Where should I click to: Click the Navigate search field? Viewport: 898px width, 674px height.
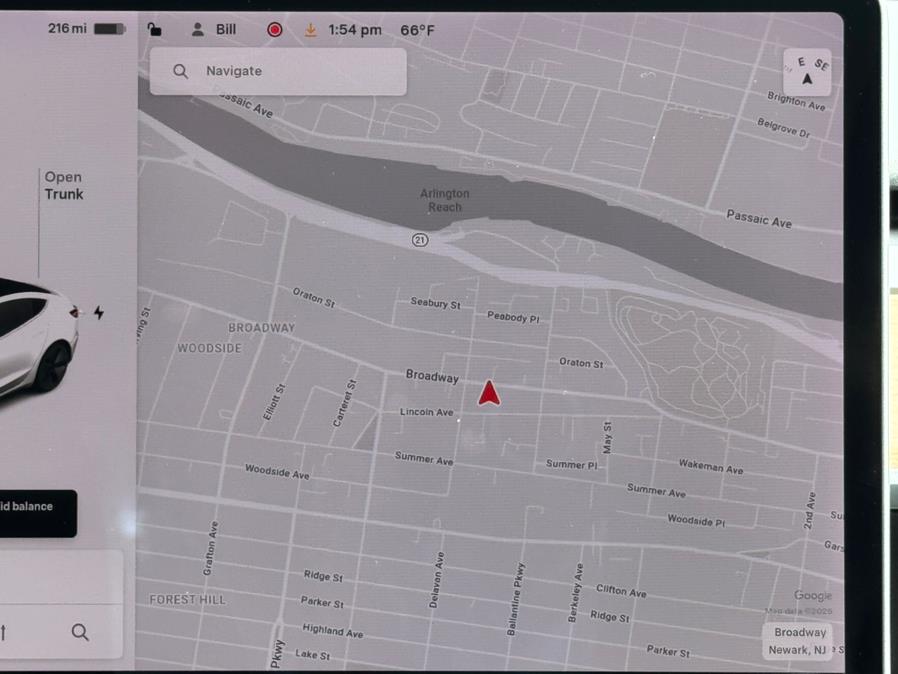click(278, 72)
